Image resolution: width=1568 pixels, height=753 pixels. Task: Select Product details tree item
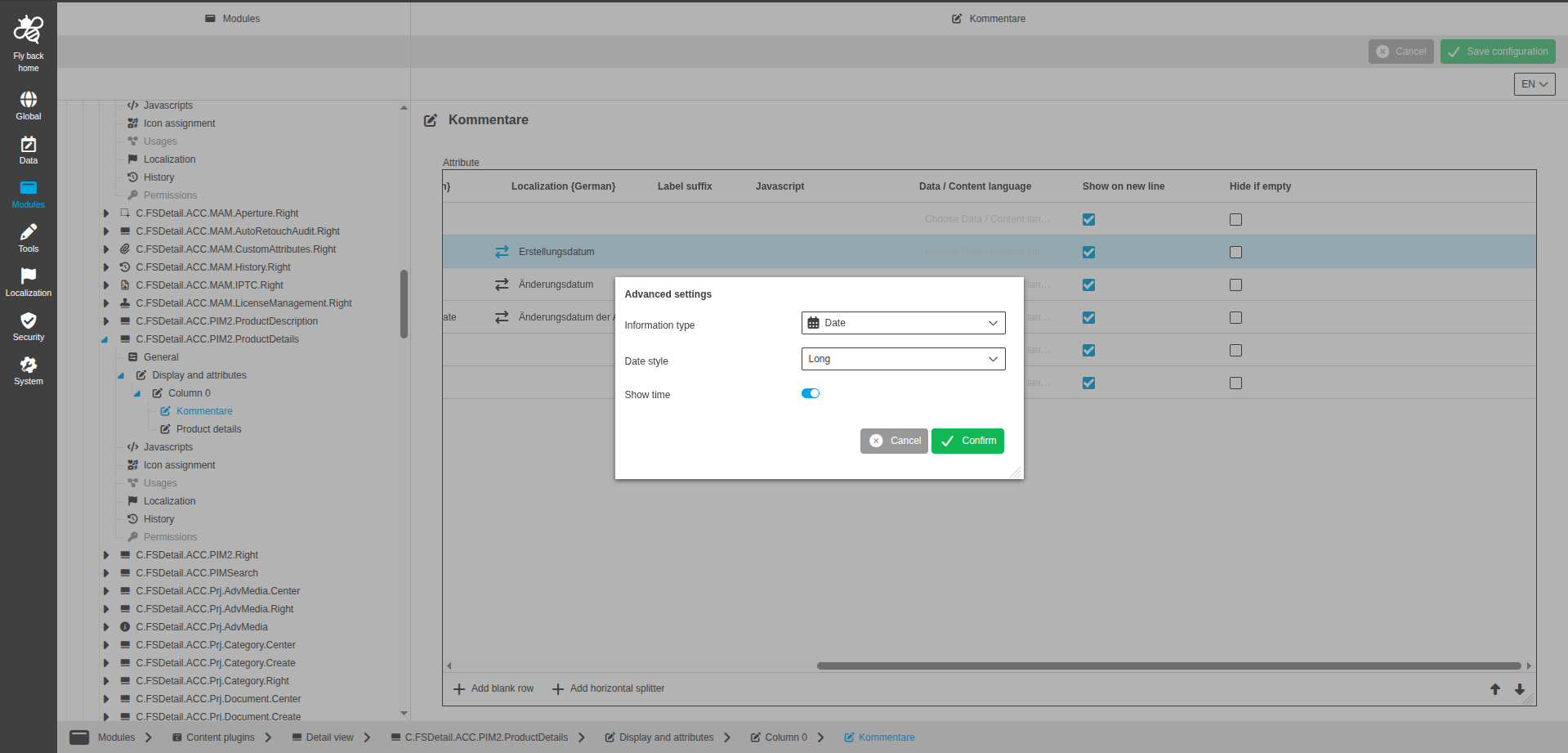click(208, 429)
